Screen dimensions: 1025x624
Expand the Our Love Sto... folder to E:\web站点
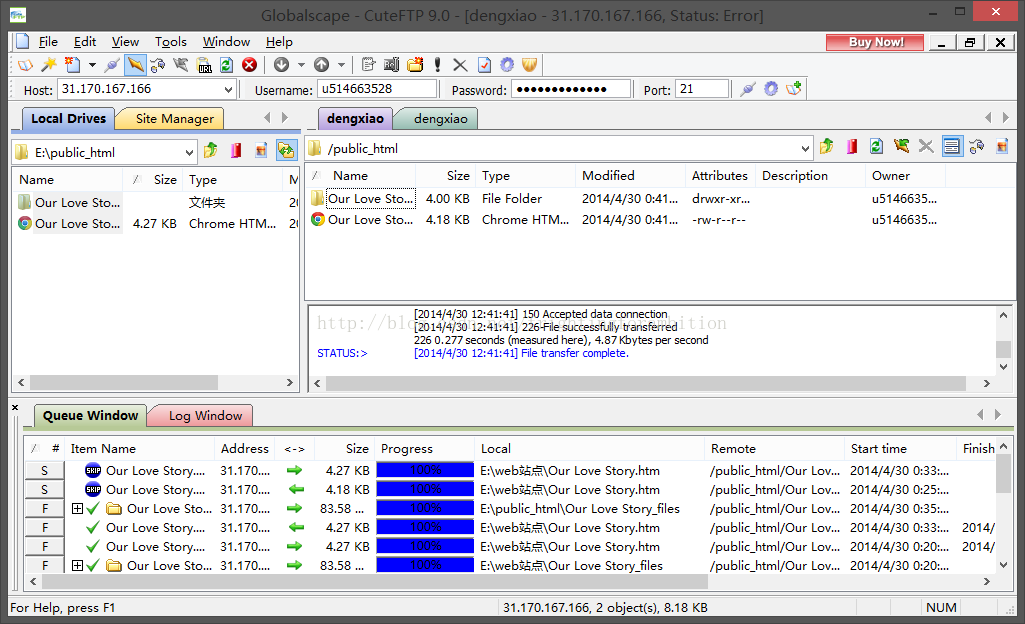point(77,565)
